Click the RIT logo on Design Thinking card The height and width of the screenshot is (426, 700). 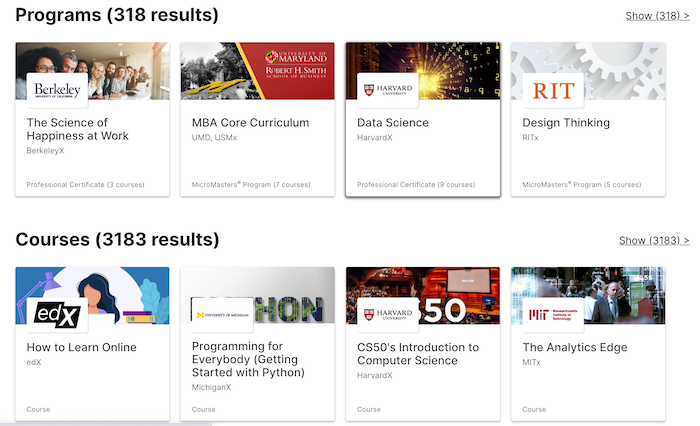pyautogui.click(x=553, y=90)
